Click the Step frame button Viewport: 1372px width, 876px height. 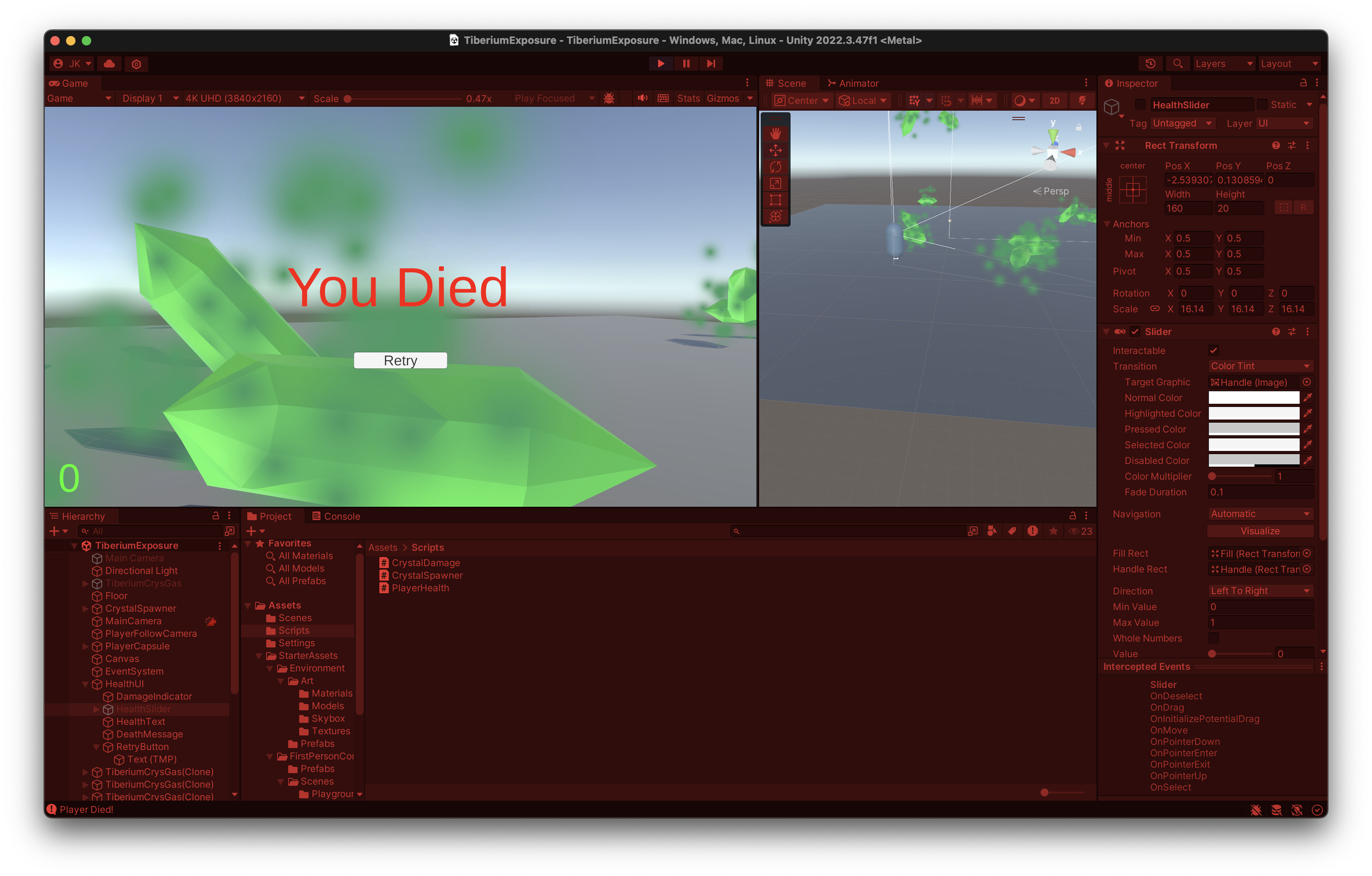coord(711,64)
